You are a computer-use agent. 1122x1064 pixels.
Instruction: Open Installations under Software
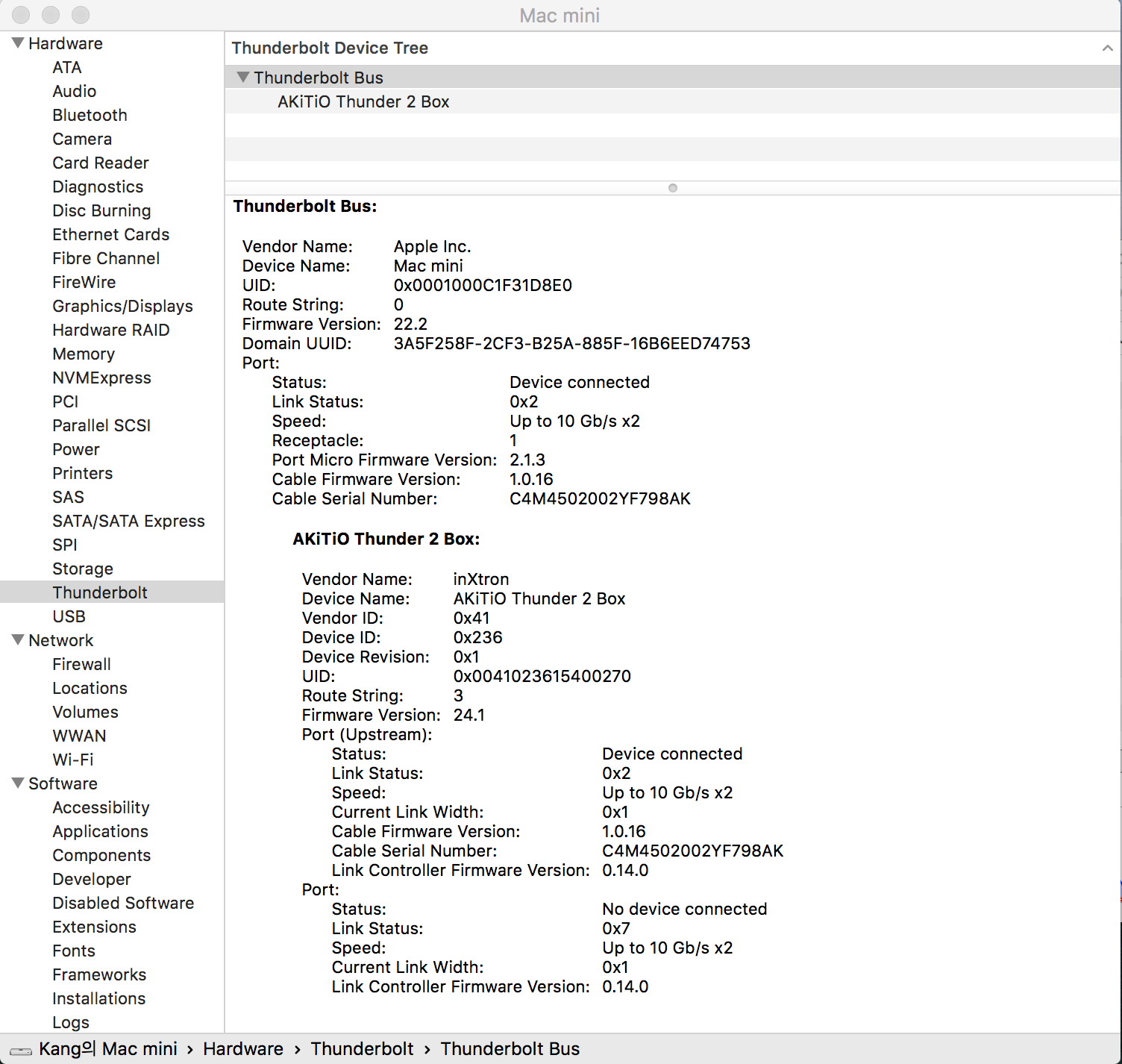click(x=99, y=998)
